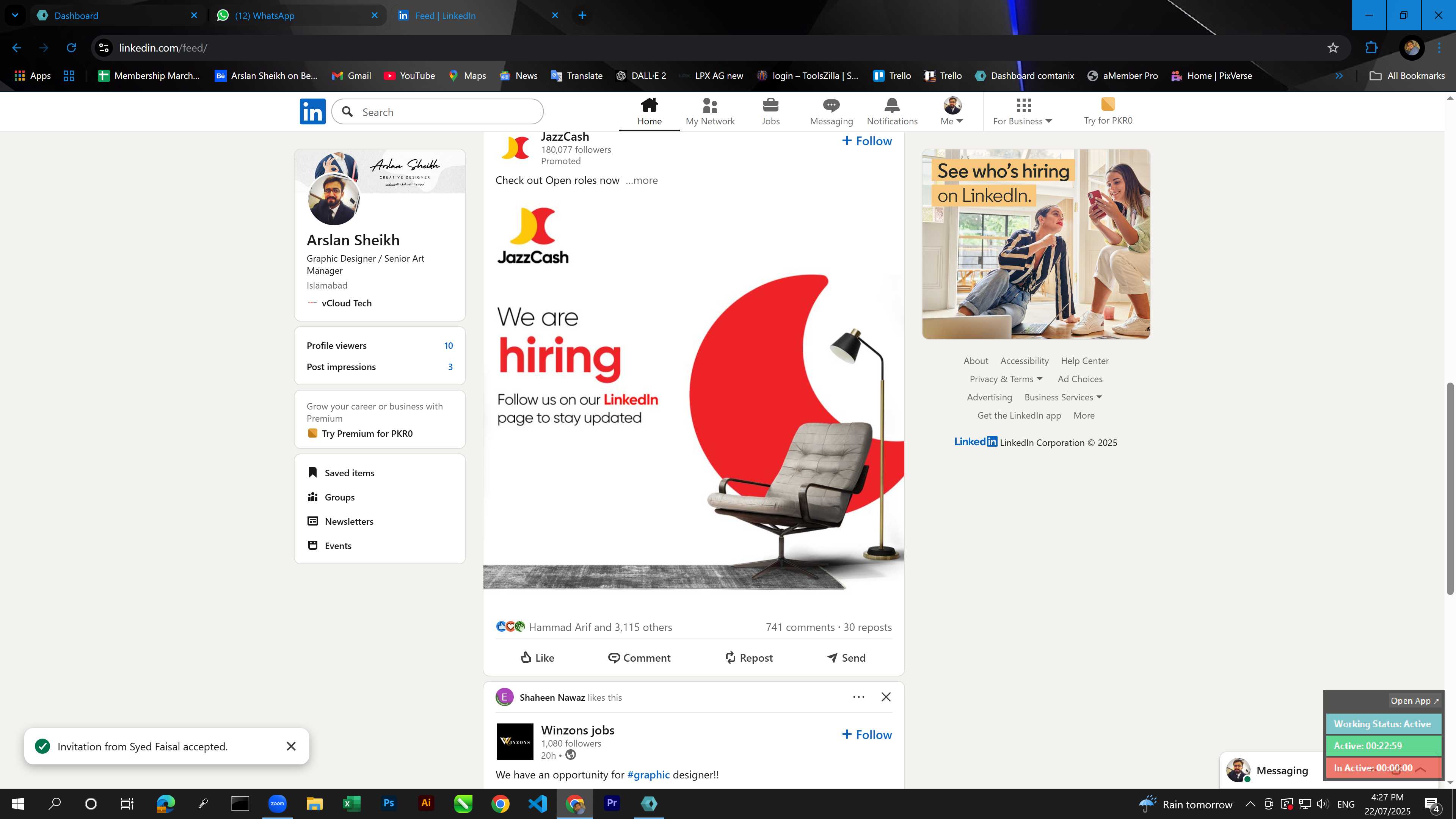Screen dimensions: 1456x819
Task: Open Events in sidebar
Action: point(329,546)
